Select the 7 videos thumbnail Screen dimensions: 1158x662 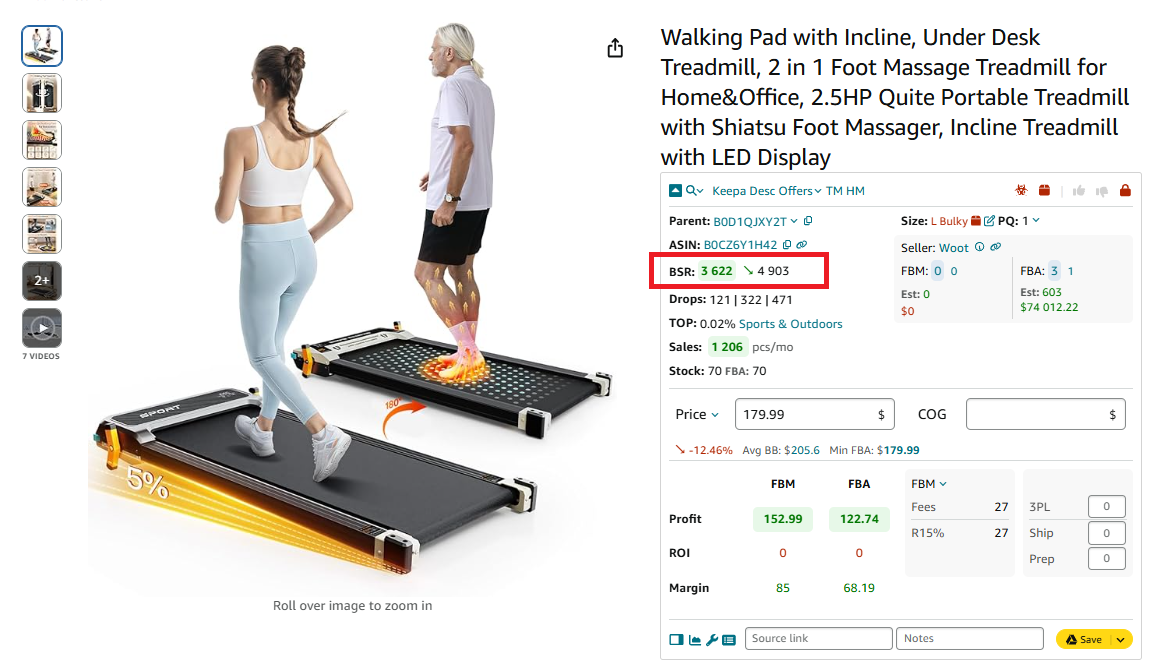pyautogui.click(x=42, y=328)
